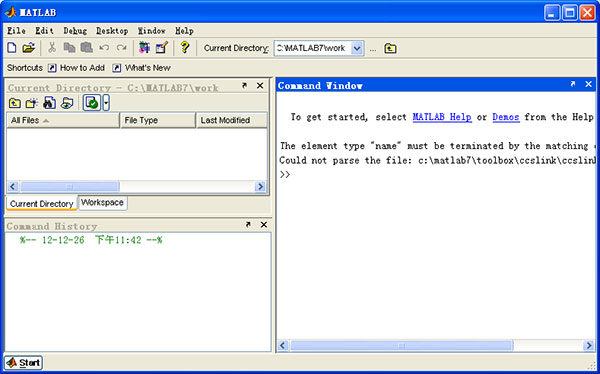The height and width of the screenshot is (374, 600).
Task: Click the view options eye-folder icon
Action: pyautogui.click(x=67, y=103)
